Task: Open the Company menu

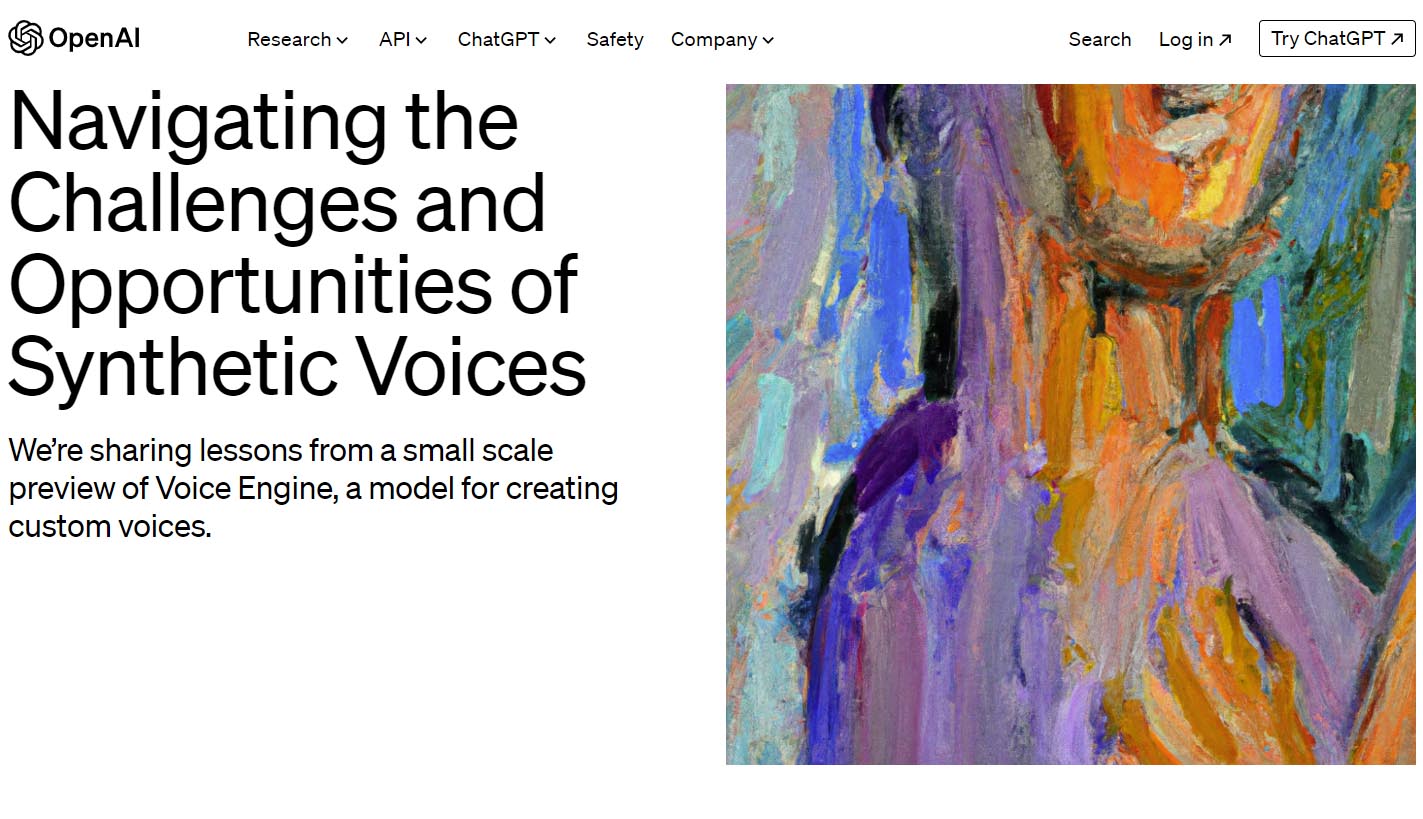Action: pyautogui.click(x=714, y=40)
